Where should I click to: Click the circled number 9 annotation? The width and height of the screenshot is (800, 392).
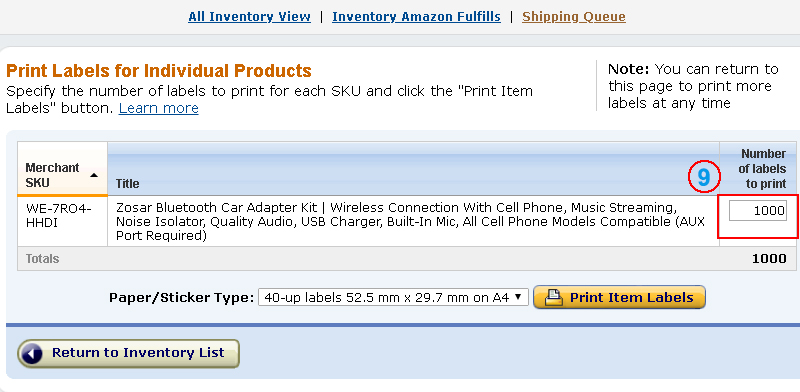[704, 177]
